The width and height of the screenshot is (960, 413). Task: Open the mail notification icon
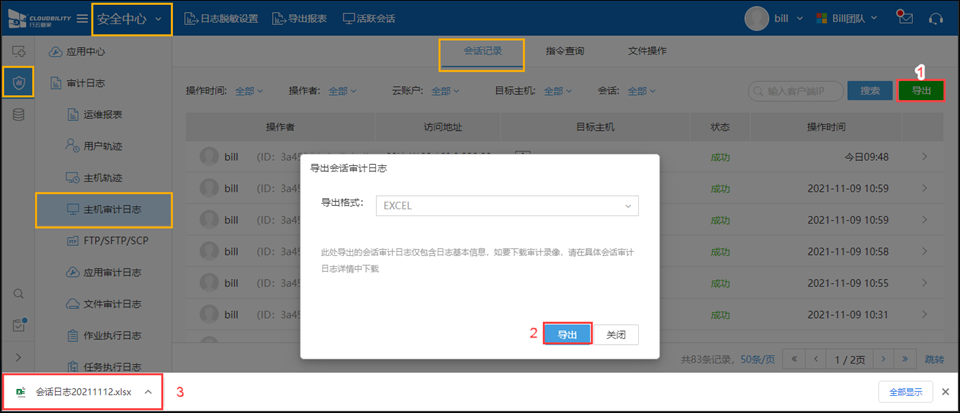(x=905, y=18)
